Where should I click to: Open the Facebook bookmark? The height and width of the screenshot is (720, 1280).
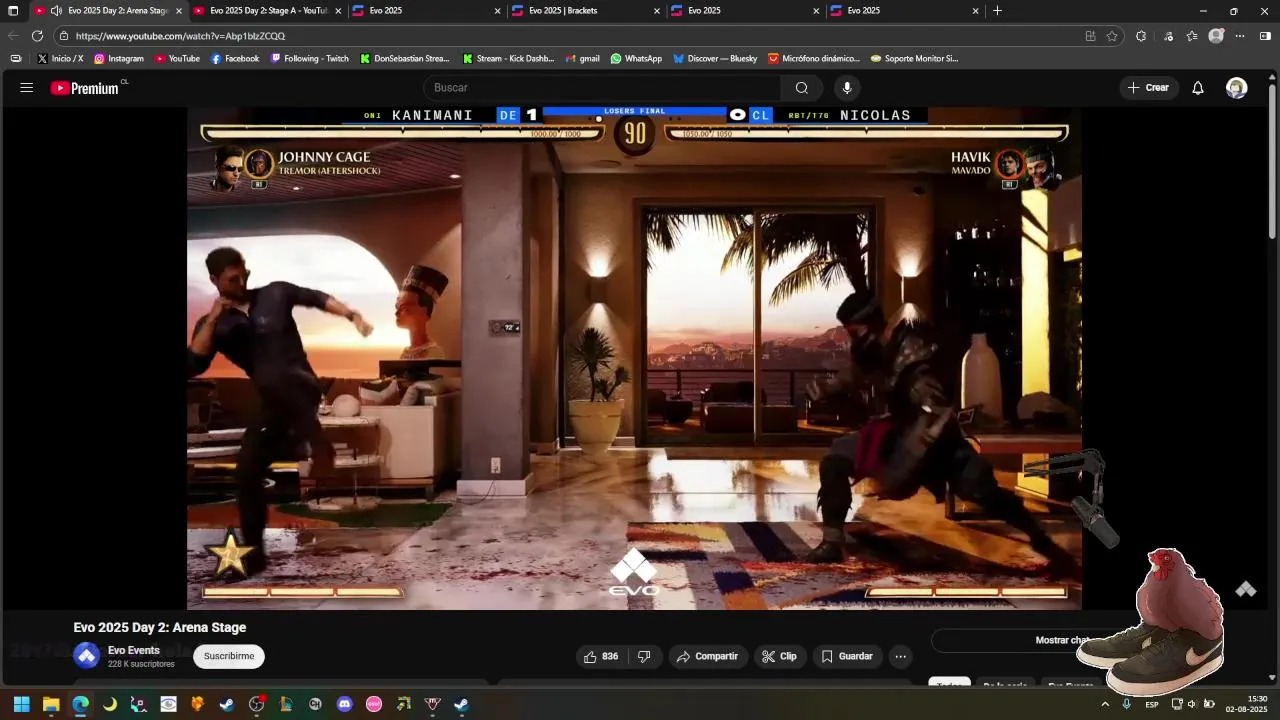coord(235,59)
